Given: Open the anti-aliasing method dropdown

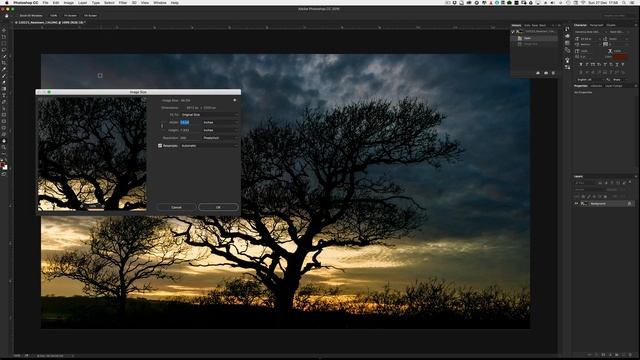Looking at the screenshot, I should tap(620, 80).
